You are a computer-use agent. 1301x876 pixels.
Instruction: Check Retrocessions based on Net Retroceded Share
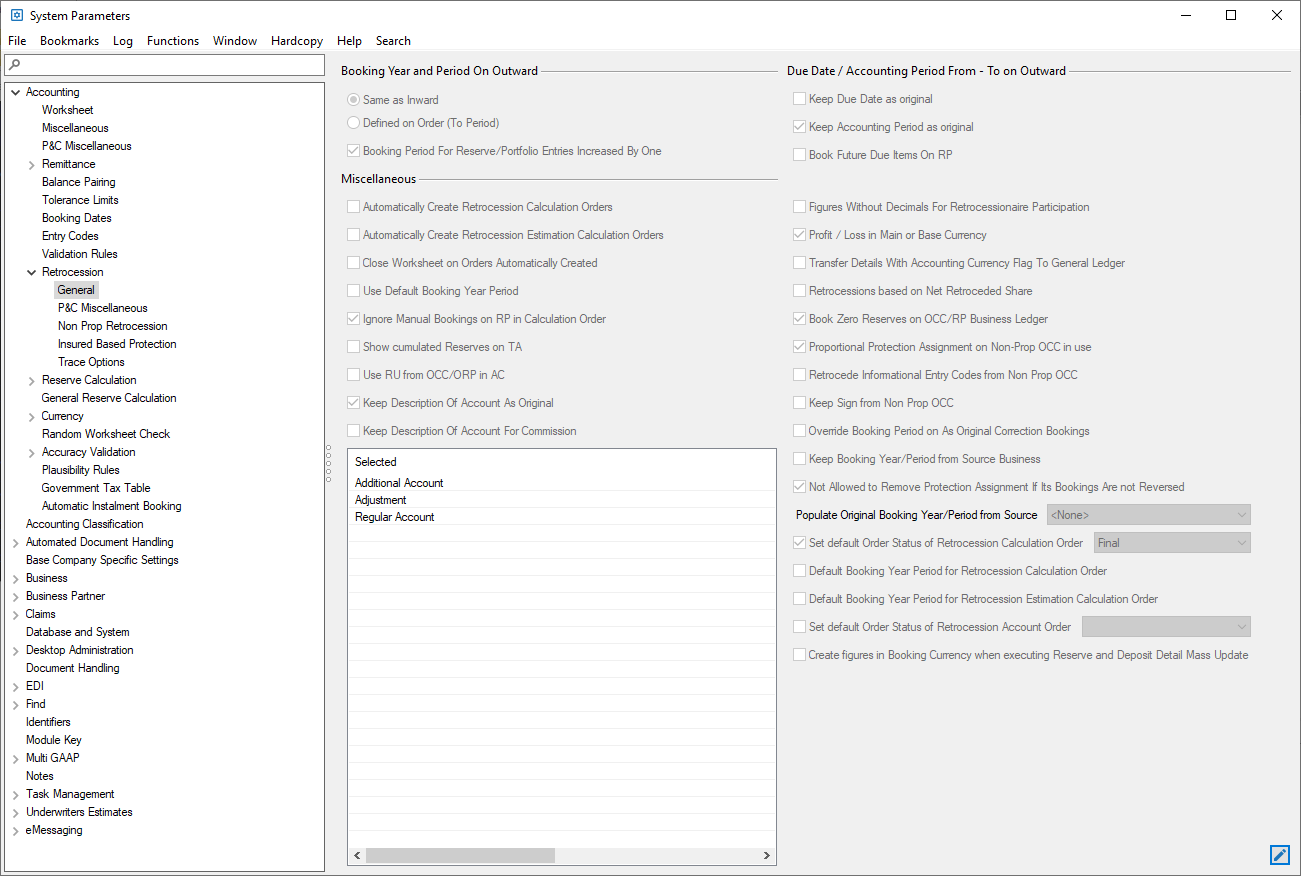[799, 291]
